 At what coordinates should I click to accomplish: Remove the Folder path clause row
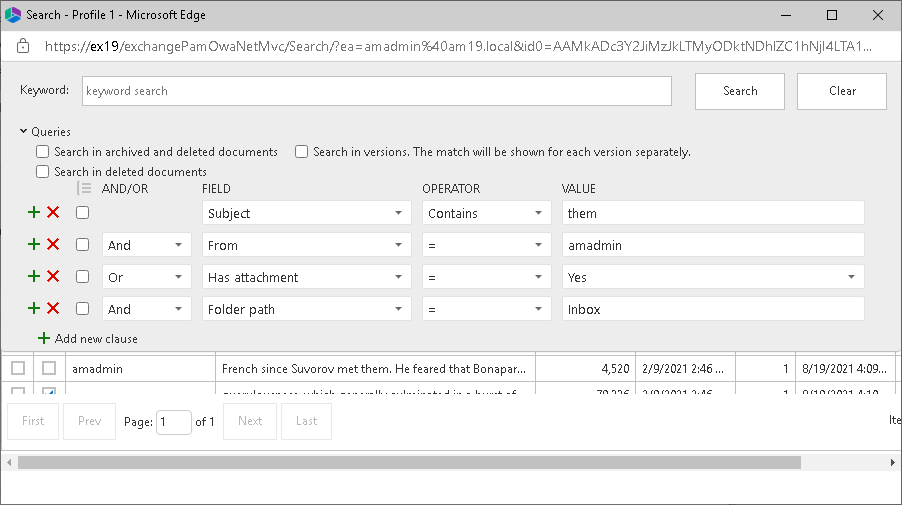(53, 309)
